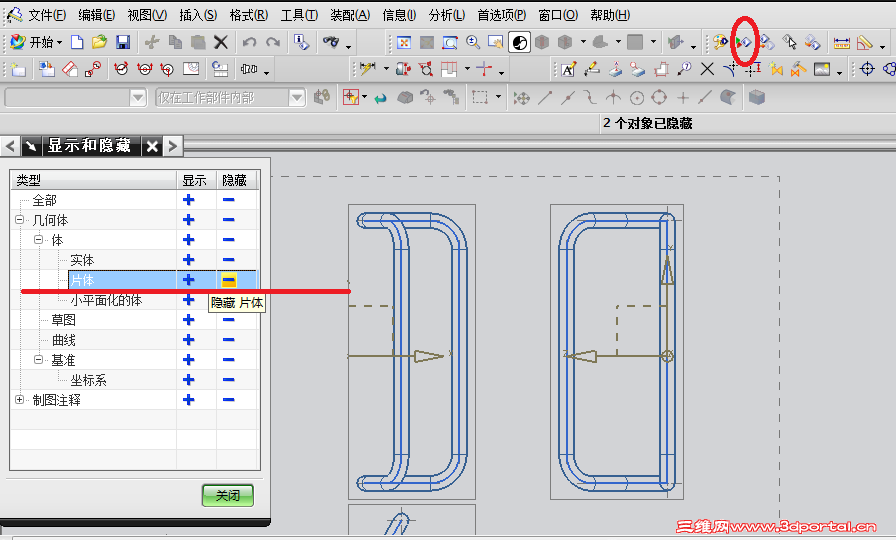
Task: Select the 坐标系 tree row
Action: click(x=89, y=380)
